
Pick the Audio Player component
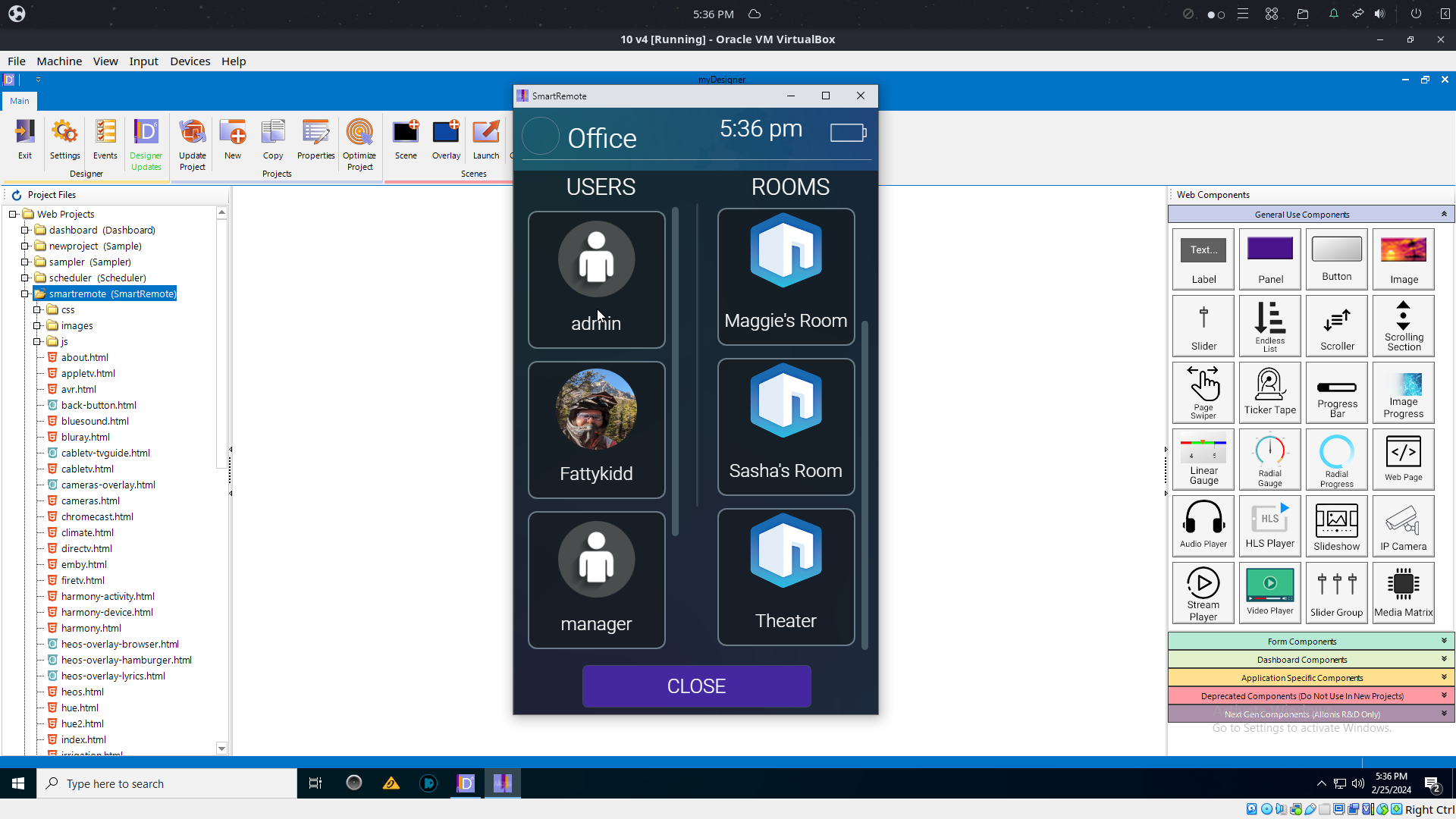1203,526
